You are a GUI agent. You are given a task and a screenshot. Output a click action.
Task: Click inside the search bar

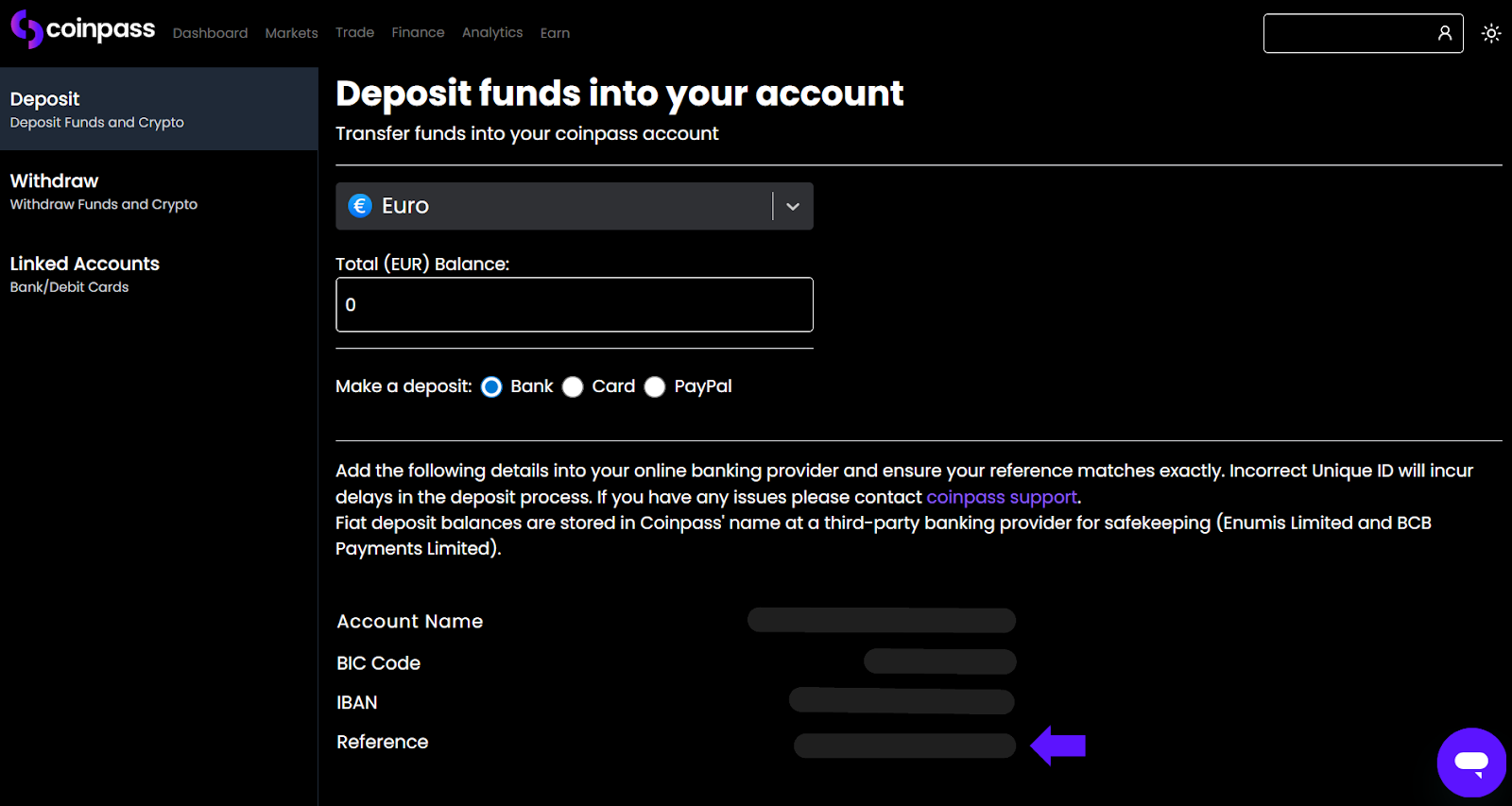[x=1351, y=32]
